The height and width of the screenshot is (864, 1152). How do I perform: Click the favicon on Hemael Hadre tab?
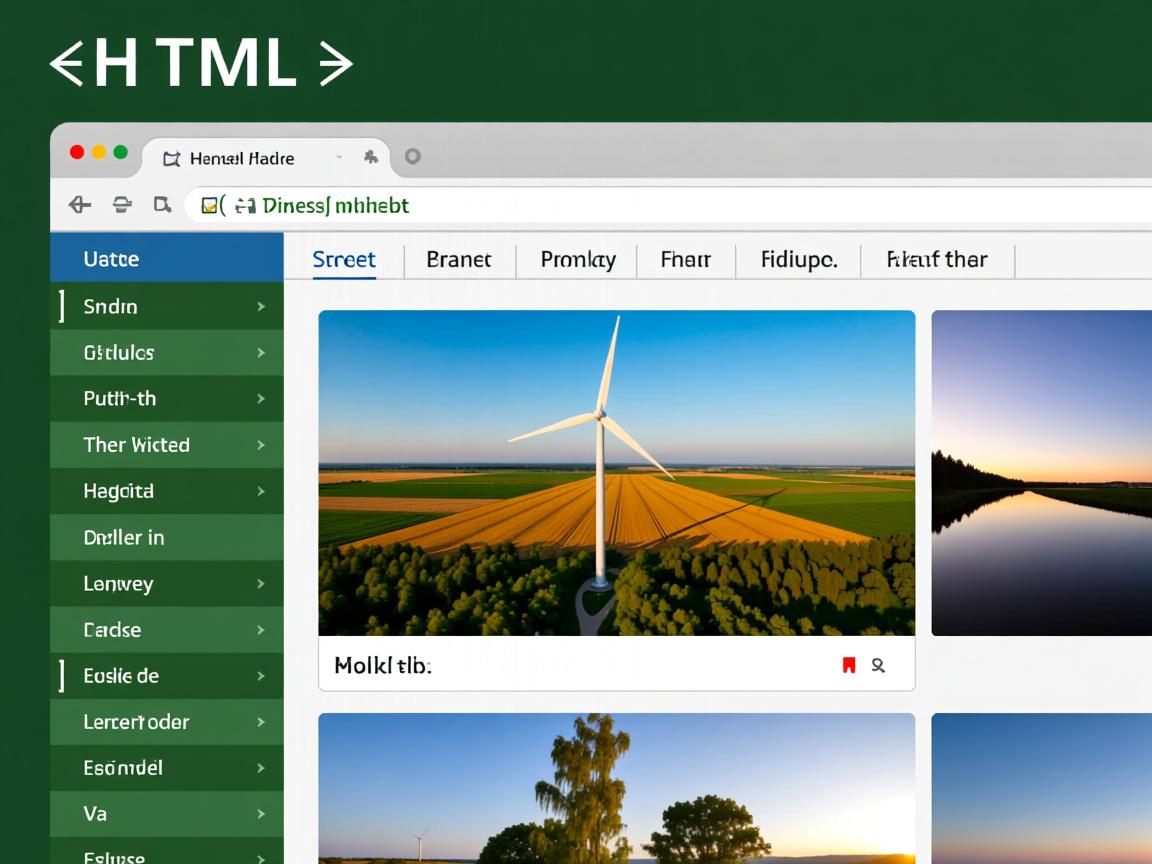[x=171, y=158]
